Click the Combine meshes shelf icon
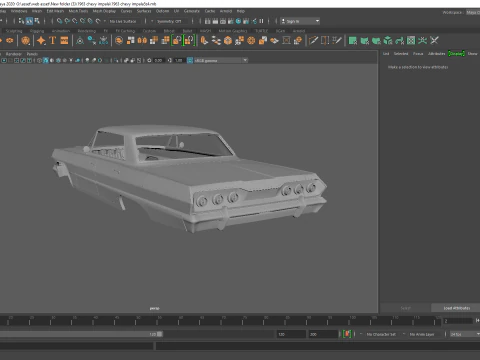 pyautogui.click(x=131, y=41)
